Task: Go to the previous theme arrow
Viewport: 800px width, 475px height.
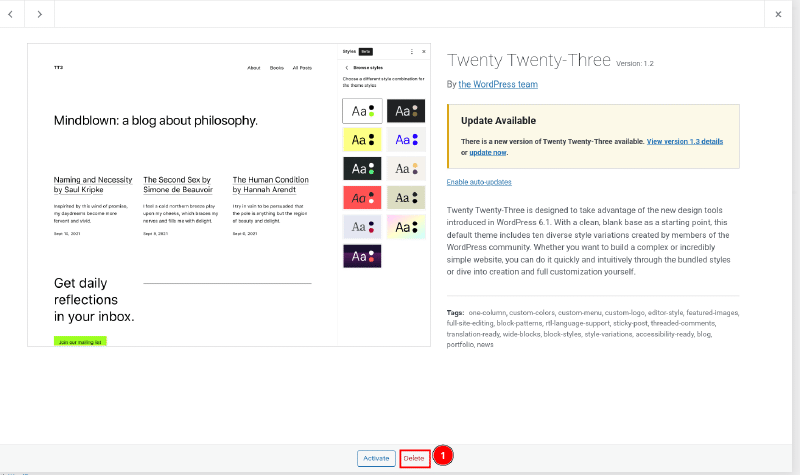Action: 11,14
